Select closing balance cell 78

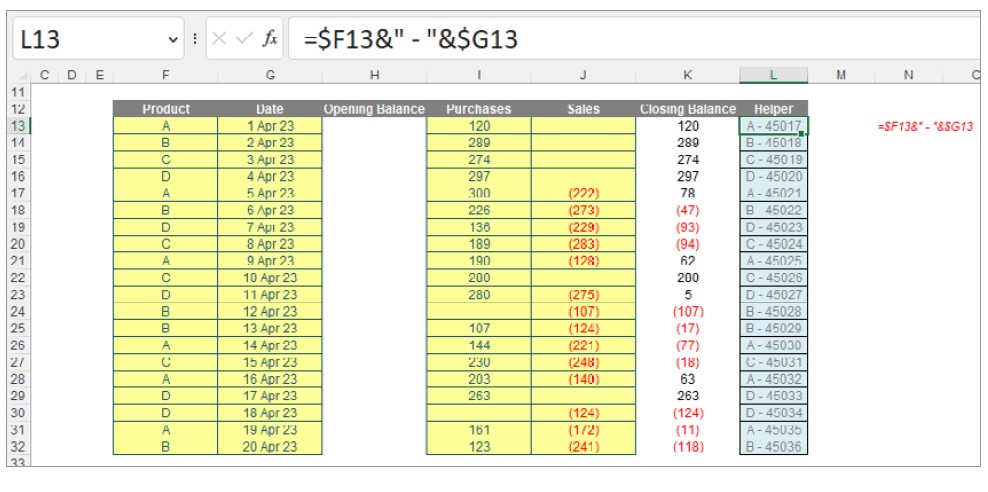pos(687,193)
